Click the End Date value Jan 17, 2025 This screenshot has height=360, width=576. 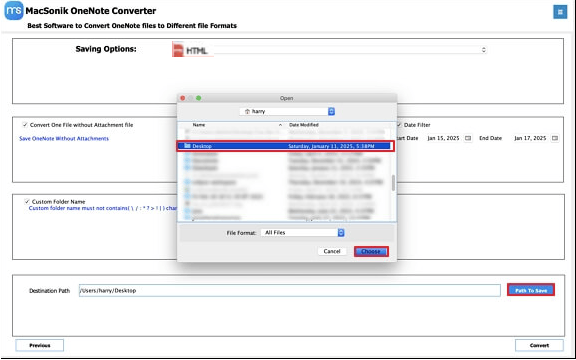(x=530, y=138)
